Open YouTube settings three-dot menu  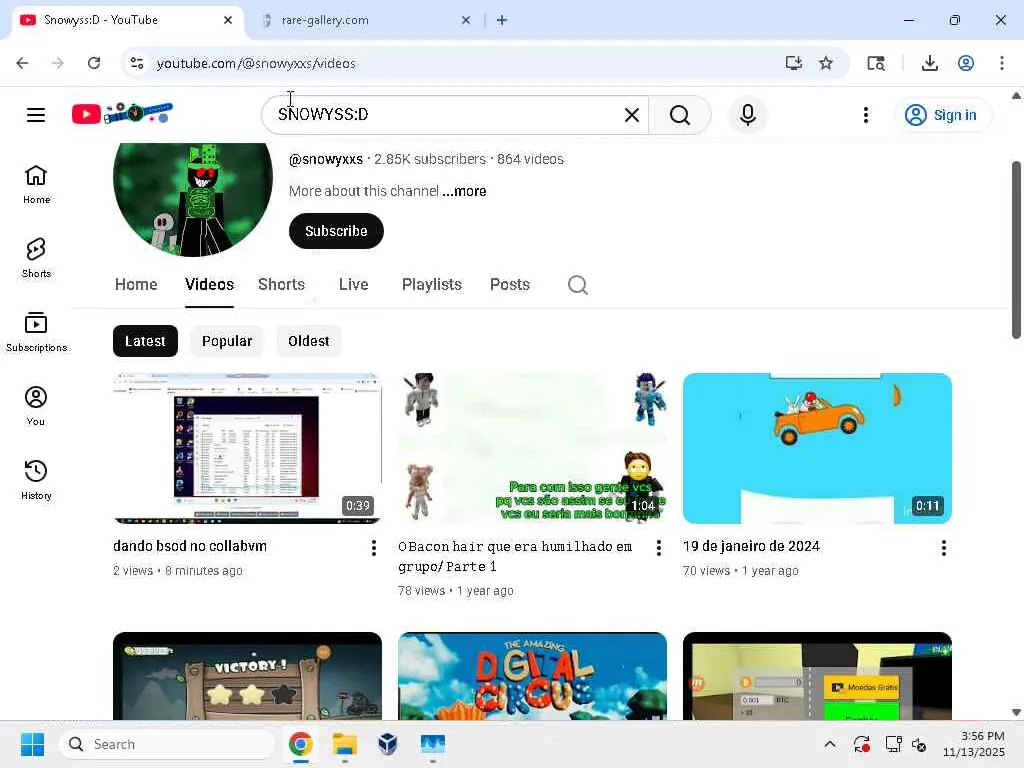865,115
